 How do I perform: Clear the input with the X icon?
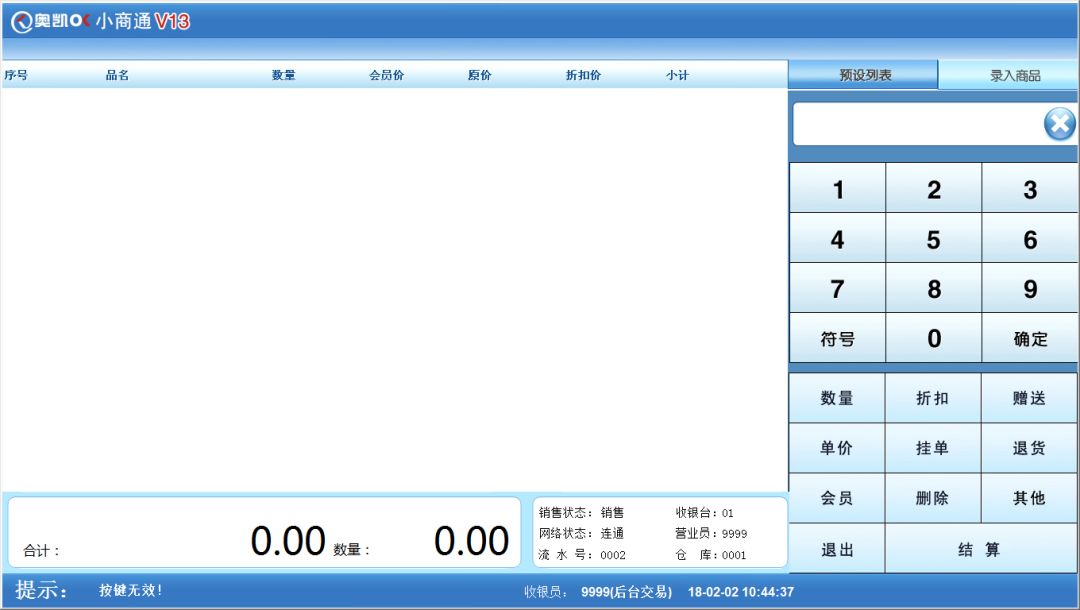pyautogui.click(x=1059, y=124)
